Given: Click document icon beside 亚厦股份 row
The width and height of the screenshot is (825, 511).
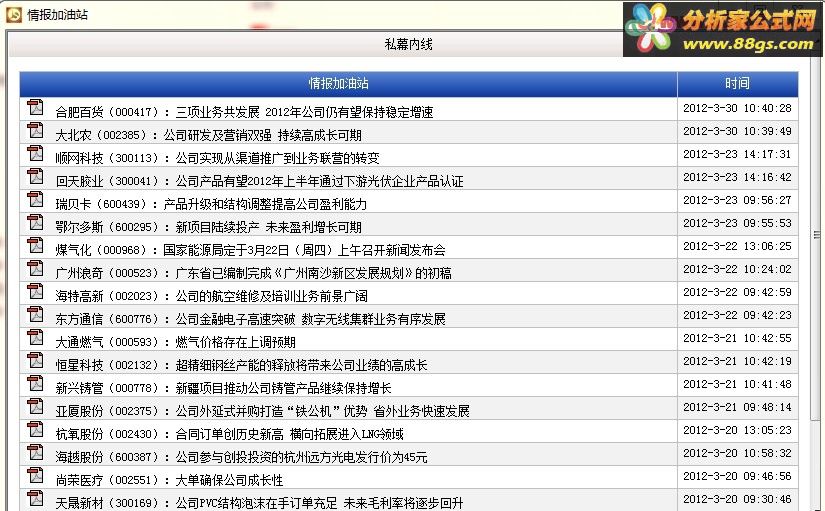Looking at the screenshot, I should point(35,406).
